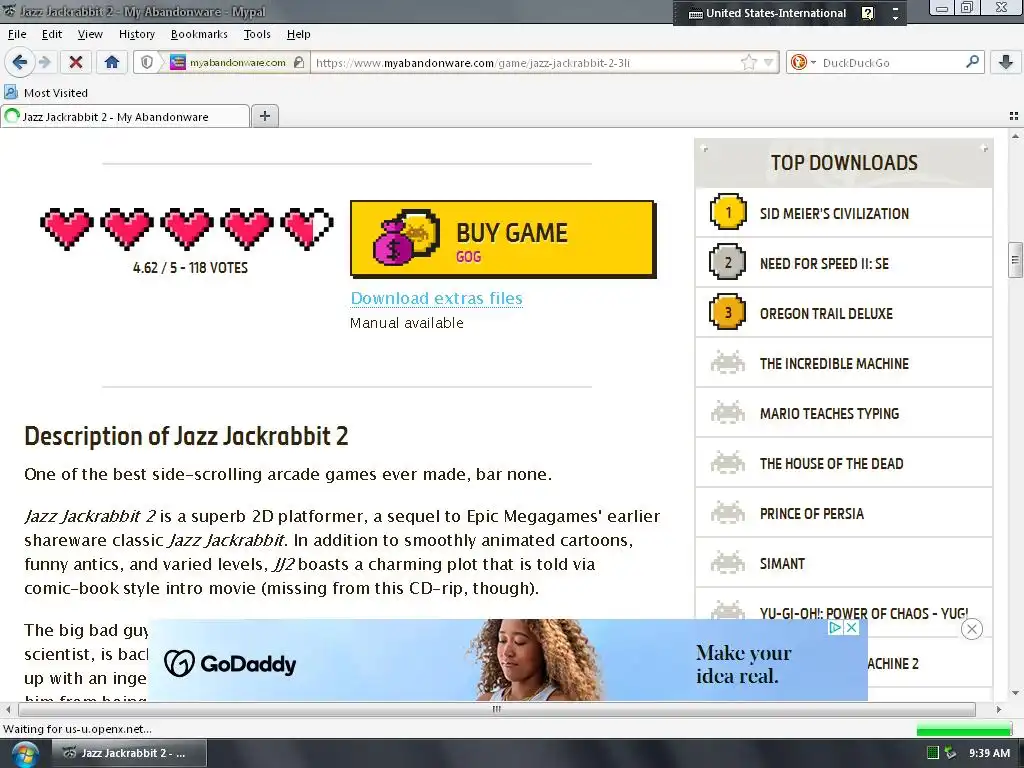Rate with the fifth half-filled heart
This screenshot has width=1024, height=768.
click(307, 229)
